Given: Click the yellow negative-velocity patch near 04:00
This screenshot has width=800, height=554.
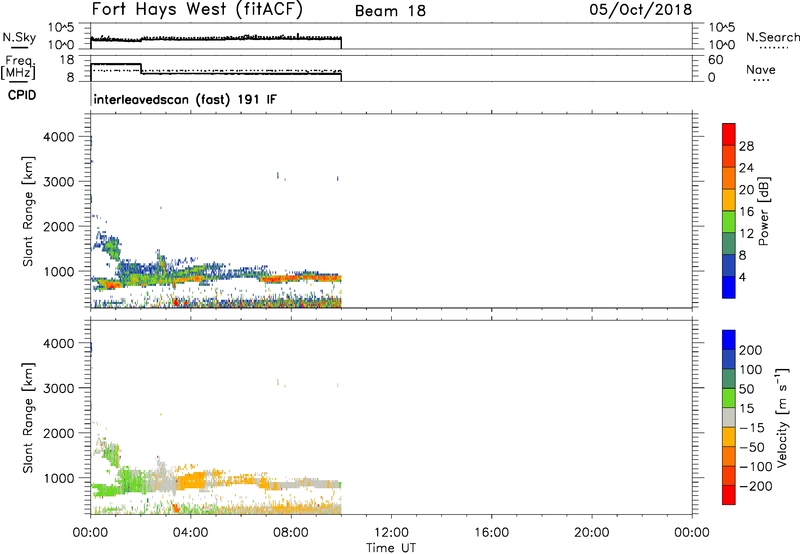Looking at the screenshot, I should 191,481.
